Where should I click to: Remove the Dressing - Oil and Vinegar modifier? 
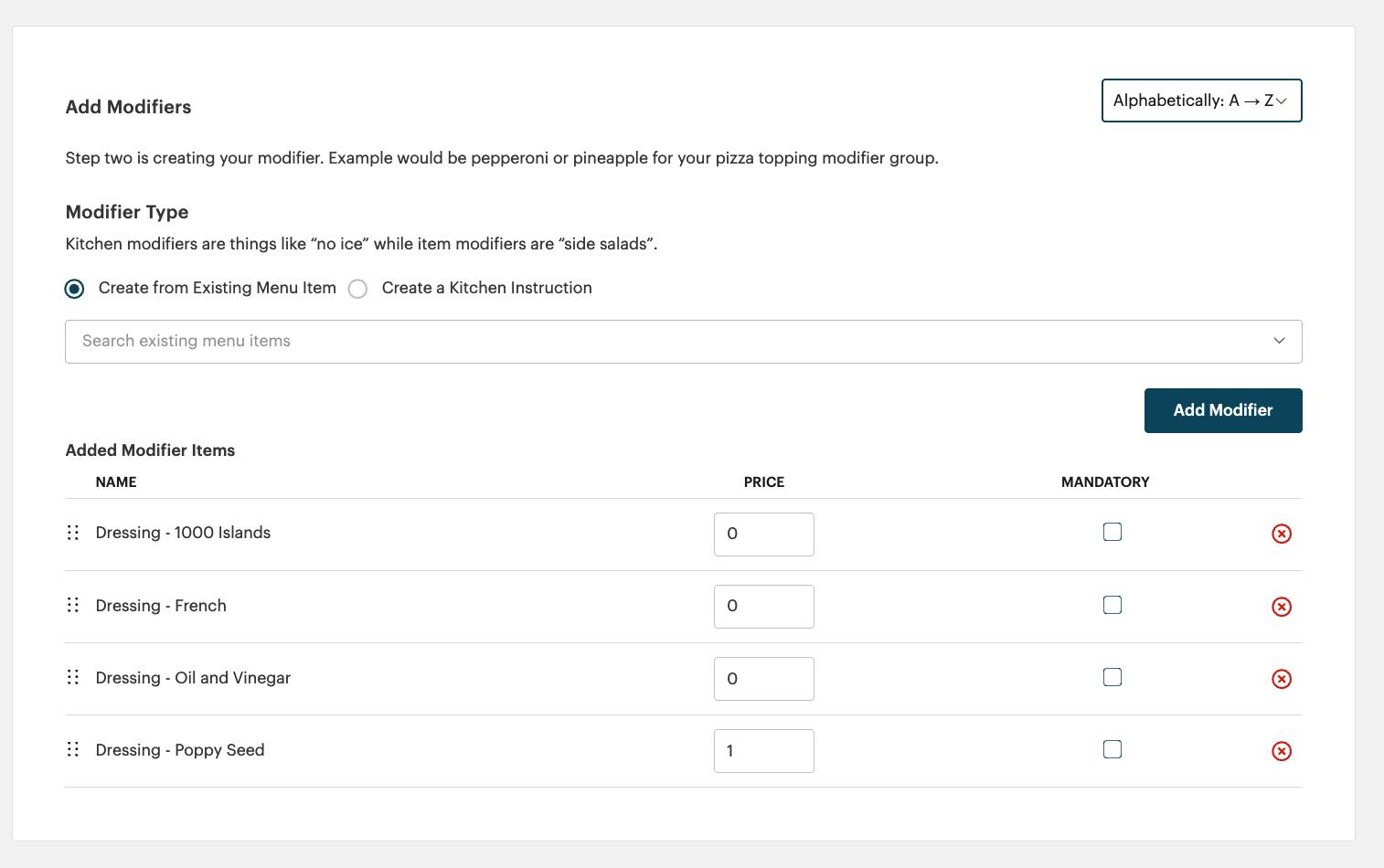[x=1282, y=679]
